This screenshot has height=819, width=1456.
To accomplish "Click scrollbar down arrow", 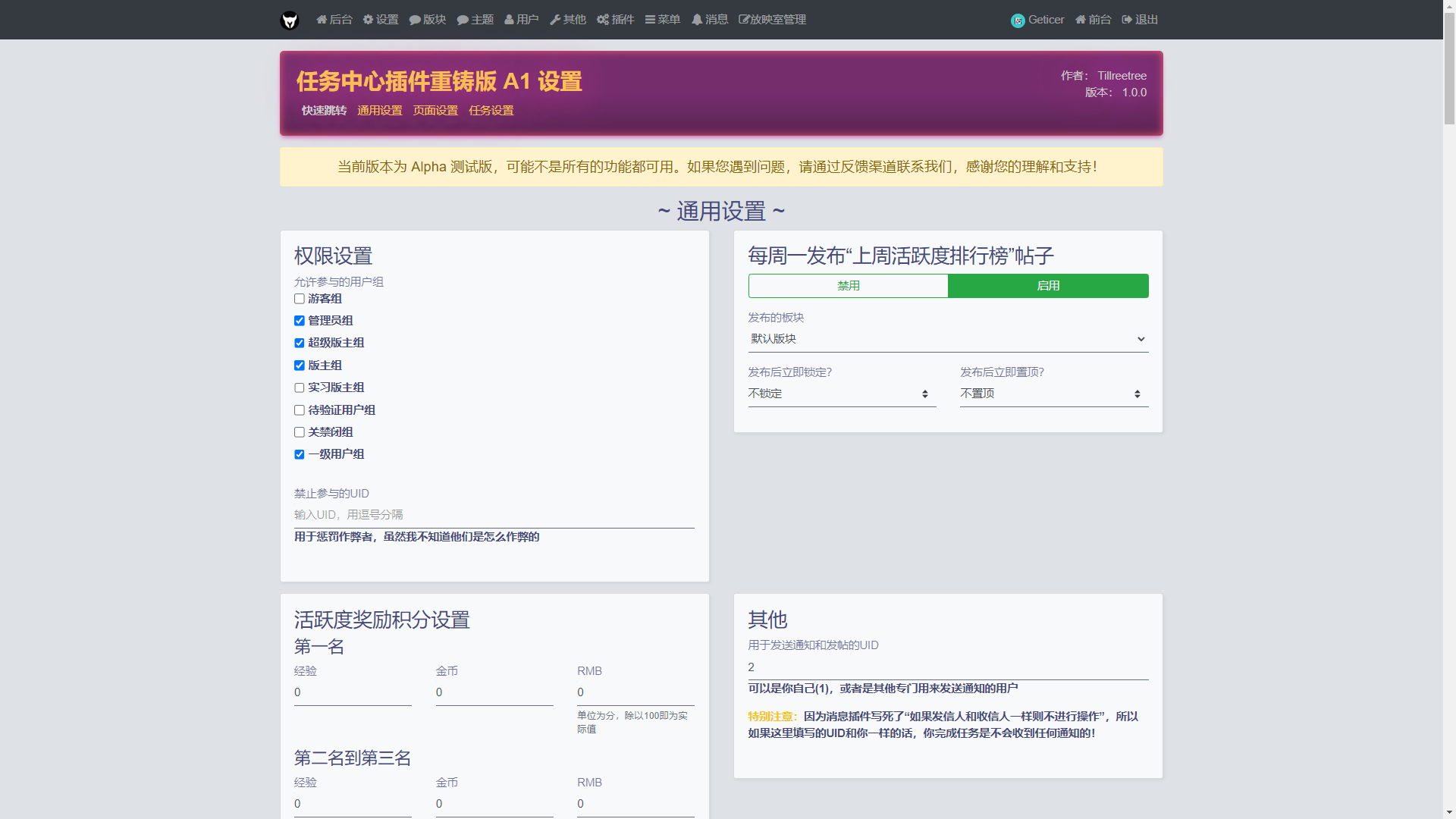I will (1449, 812).
